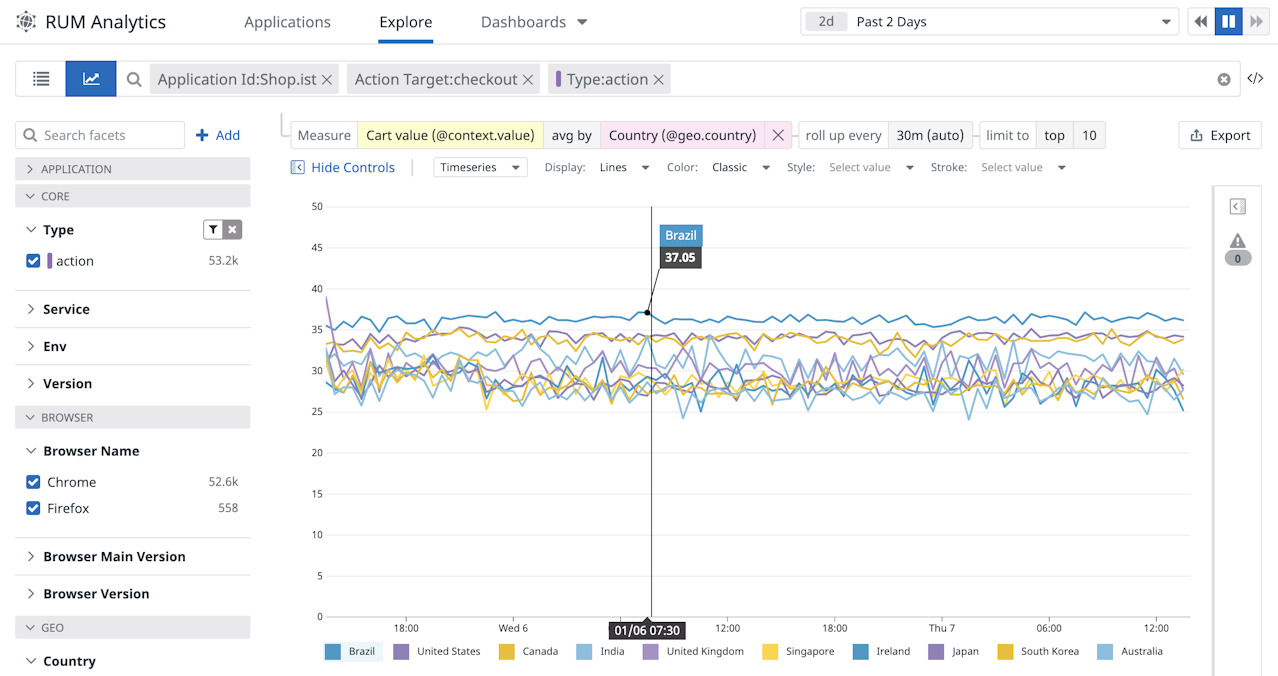
Task: Click the warning triangle alert icon
Action: (1237, 241)
